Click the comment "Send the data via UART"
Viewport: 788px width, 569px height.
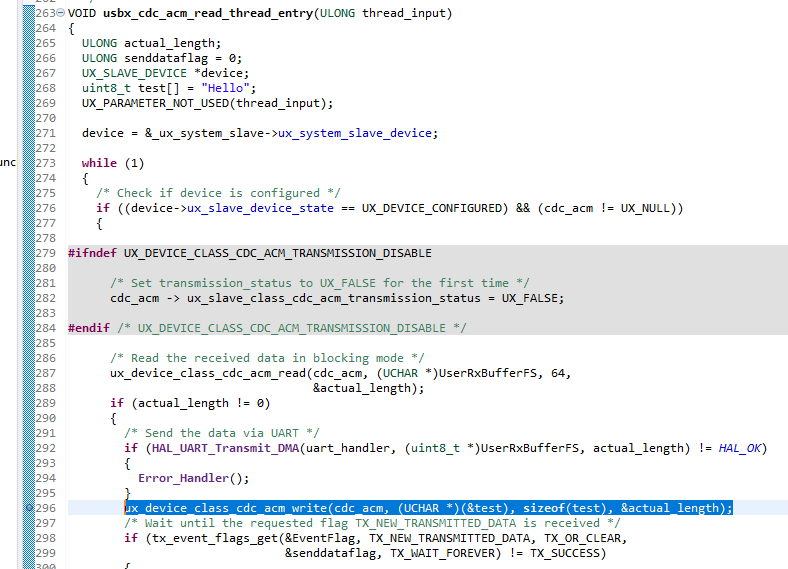click(222, 433)
